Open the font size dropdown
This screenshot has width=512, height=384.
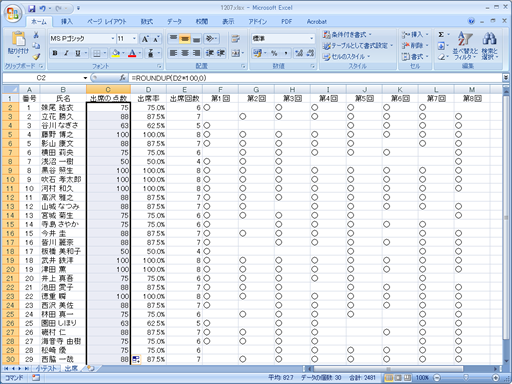(x=134, y=39)
